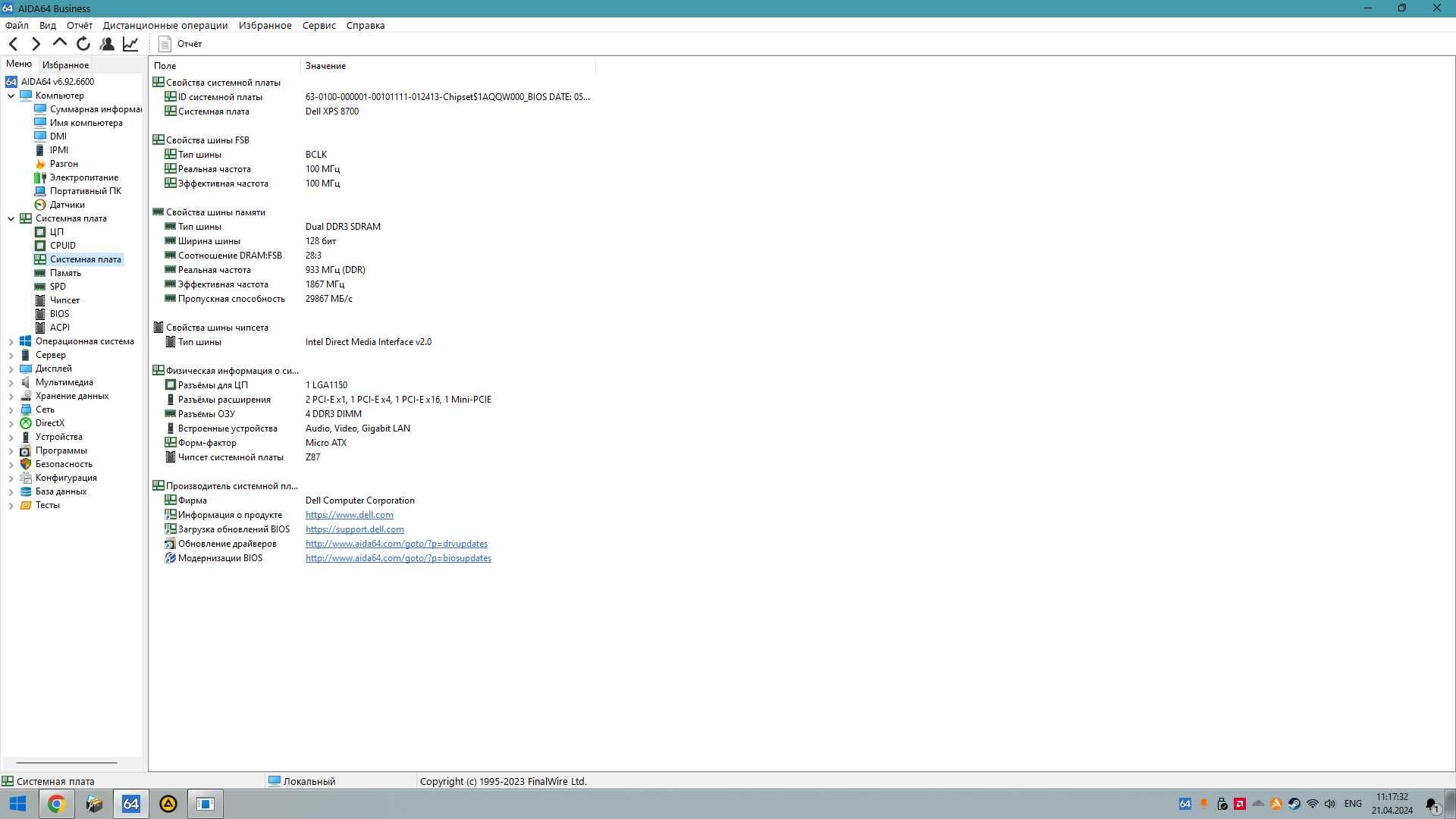Click the DirectX Xbox icon
This screenshot has width=1456, height=819.
(26, 423)
